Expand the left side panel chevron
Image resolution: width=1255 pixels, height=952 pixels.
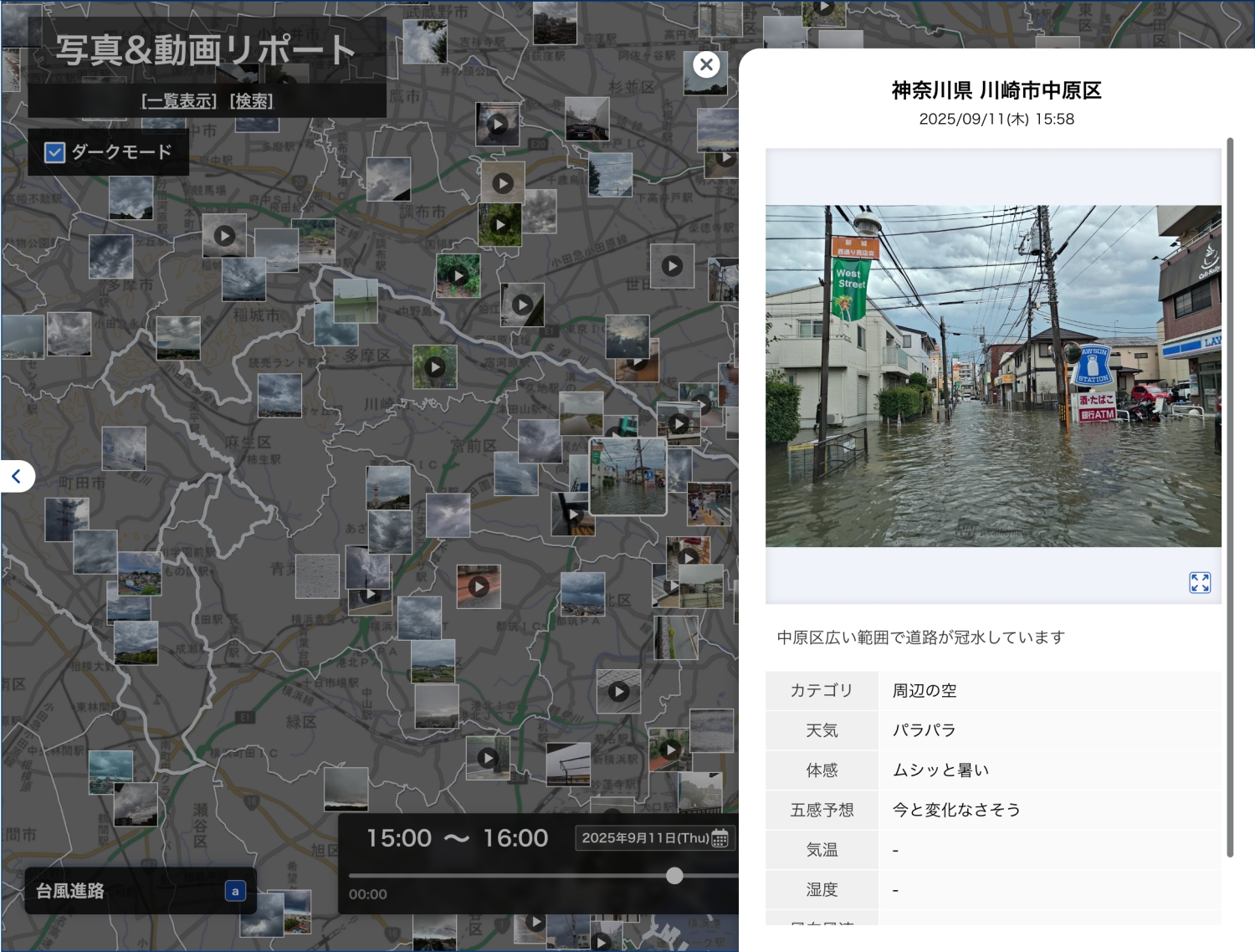coord(16,476)
